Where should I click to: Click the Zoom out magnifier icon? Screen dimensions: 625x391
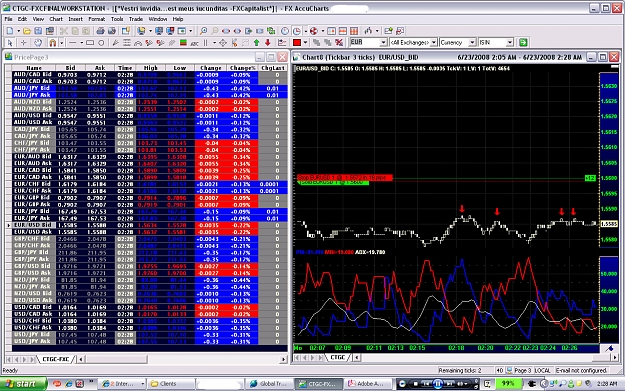click(x=214, y=31)
